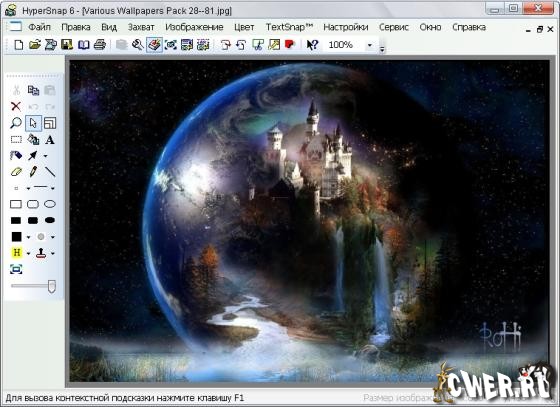This screenshot has height=407, width=560.
Task: Select the rubber stamp tool
Action: click(41, 253)
